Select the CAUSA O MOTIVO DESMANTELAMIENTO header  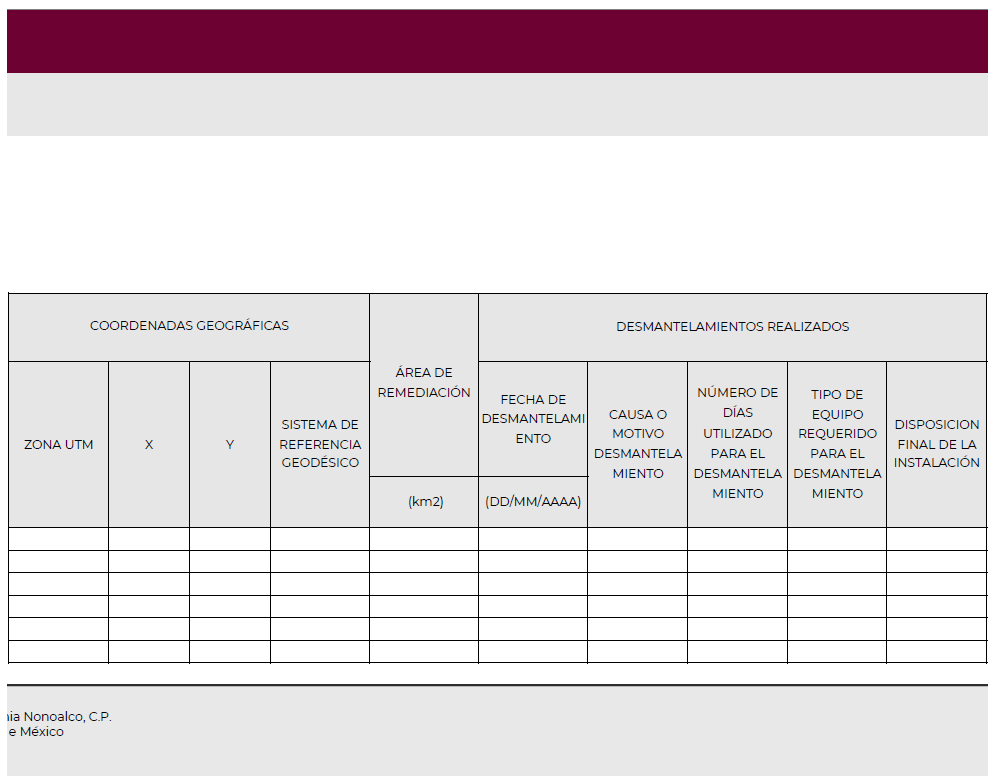click(x=637, y=444)
